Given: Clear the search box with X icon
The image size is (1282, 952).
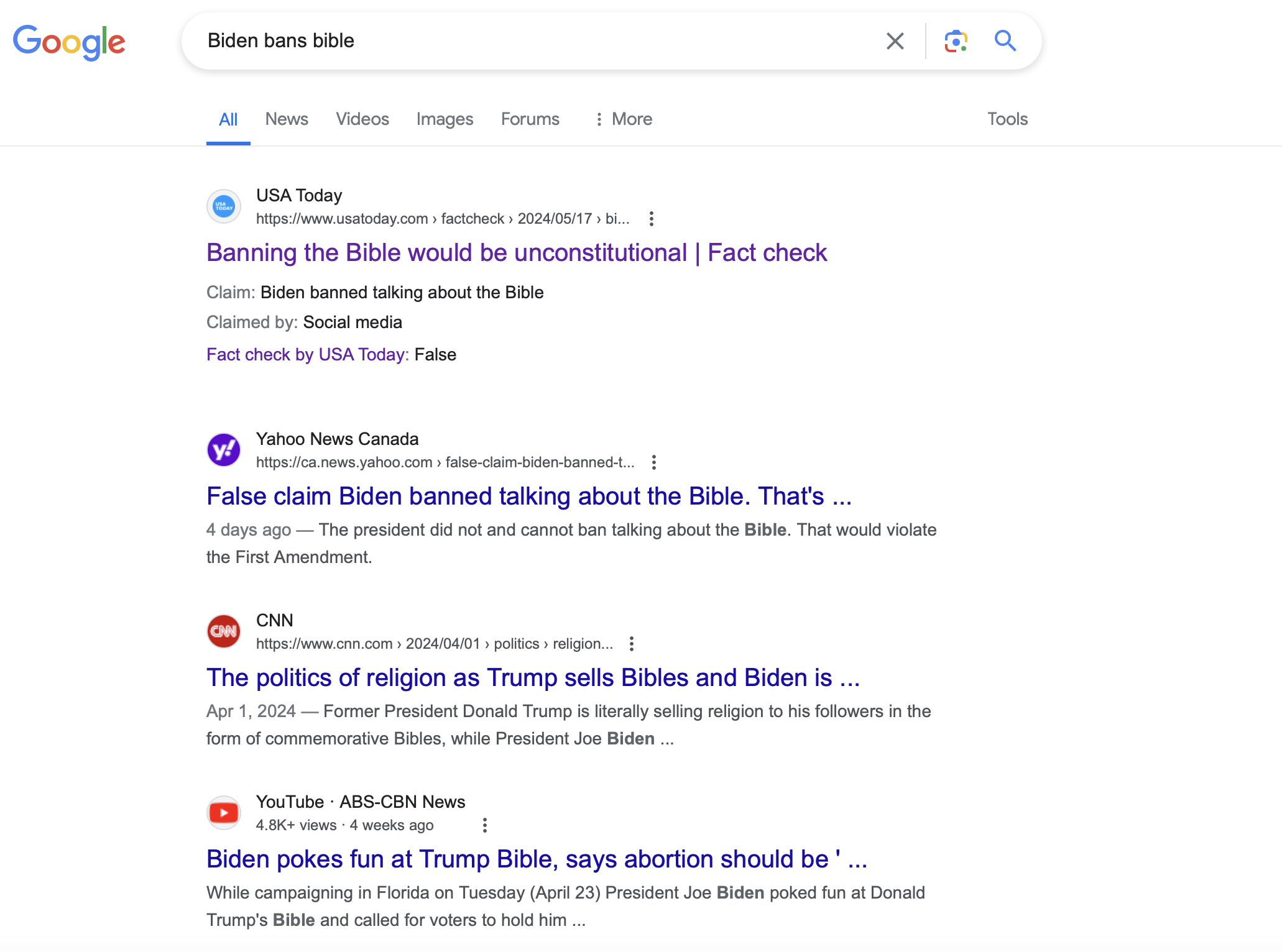Looking at the screenshot, I should pos(895,41).
